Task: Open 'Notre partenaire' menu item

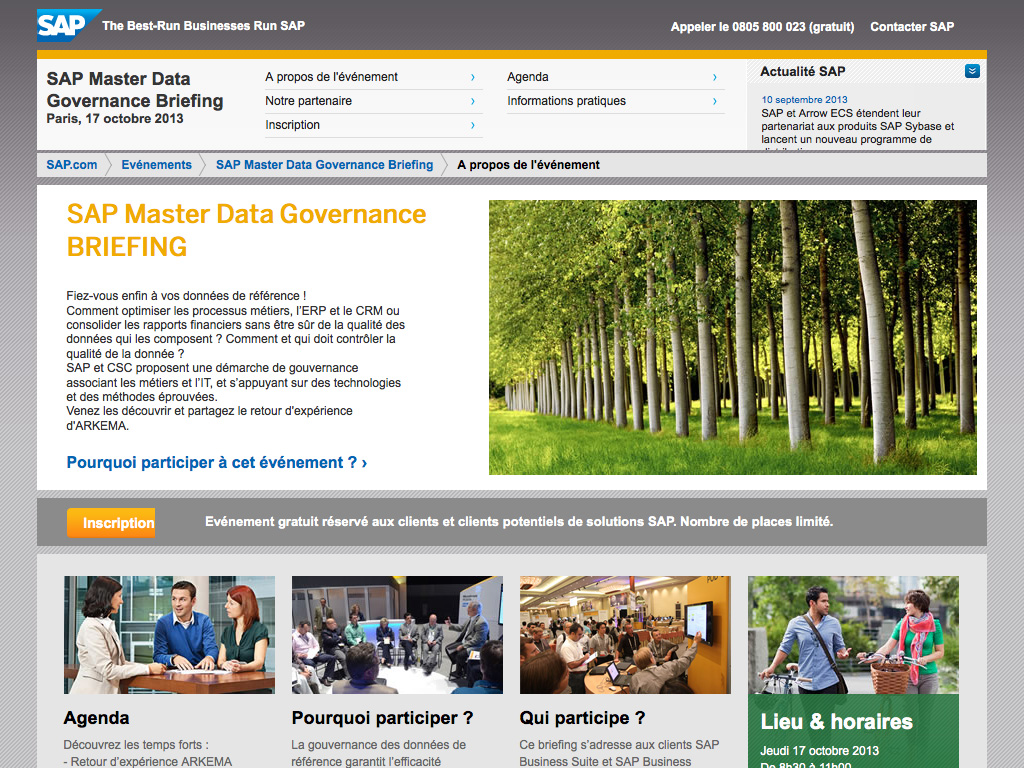Action: (374, 101)
